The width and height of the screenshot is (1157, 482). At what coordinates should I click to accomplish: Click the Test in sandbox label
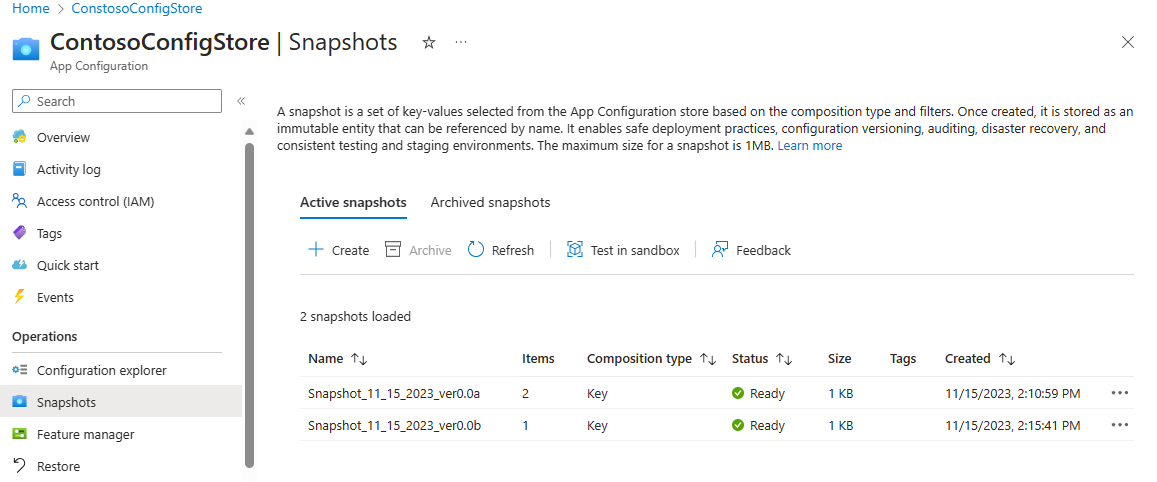(x=635, y=250)
